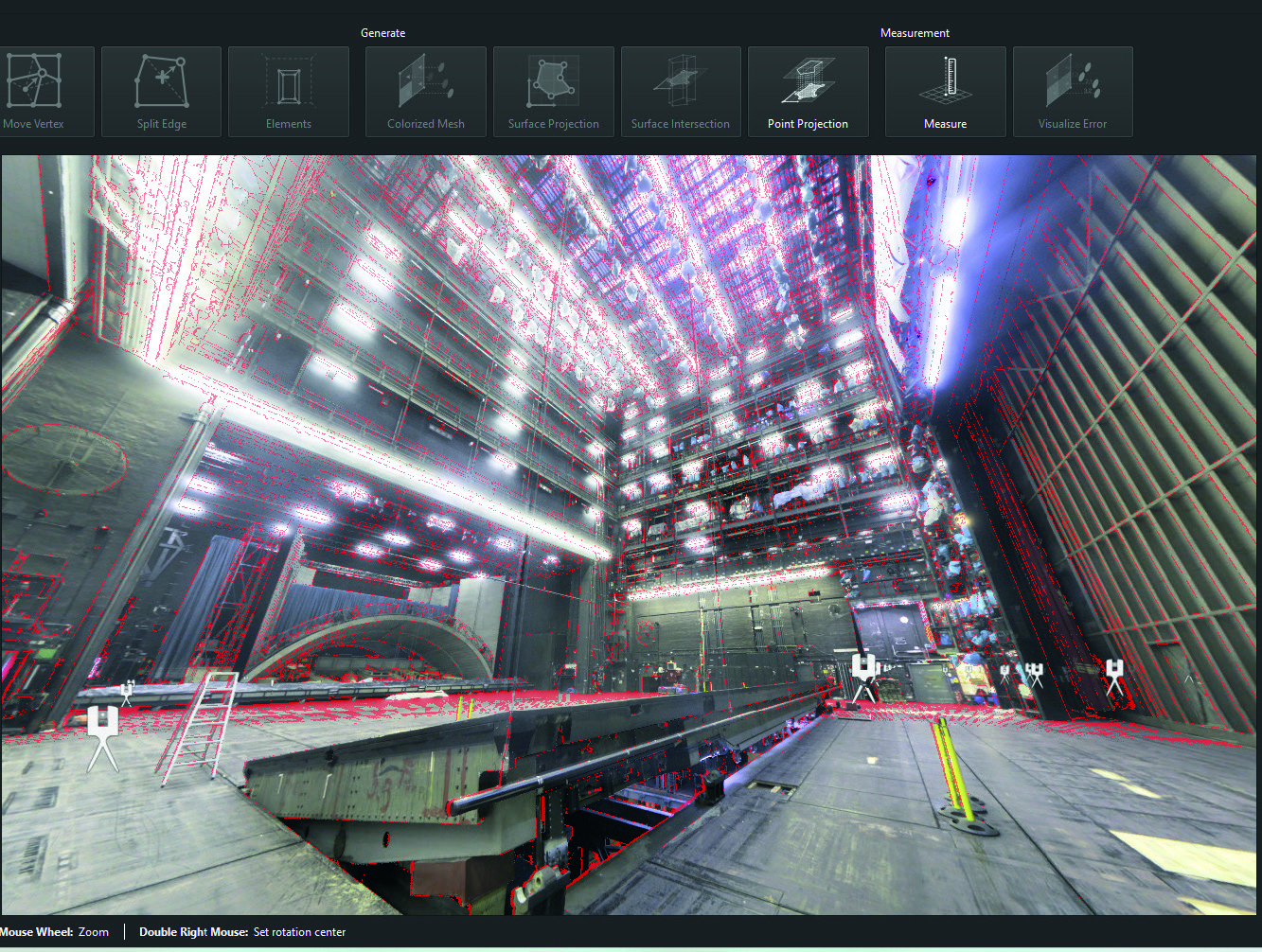Select the Split Edge tool
1262x952 pixels.
161,92
